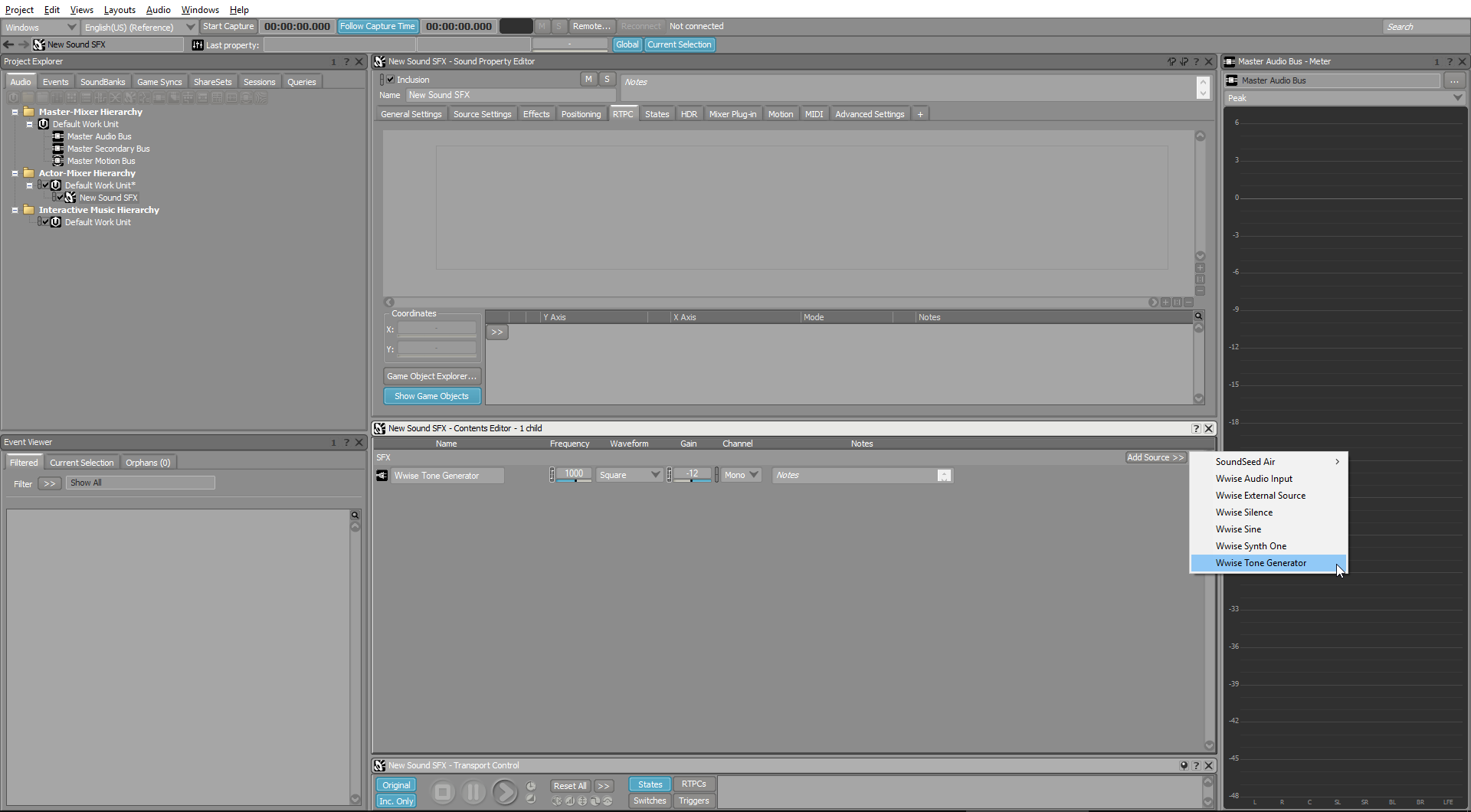Switch to the Effects tab
The width and height of the screenshot is (1471, 812).
(x=536, y=114)
